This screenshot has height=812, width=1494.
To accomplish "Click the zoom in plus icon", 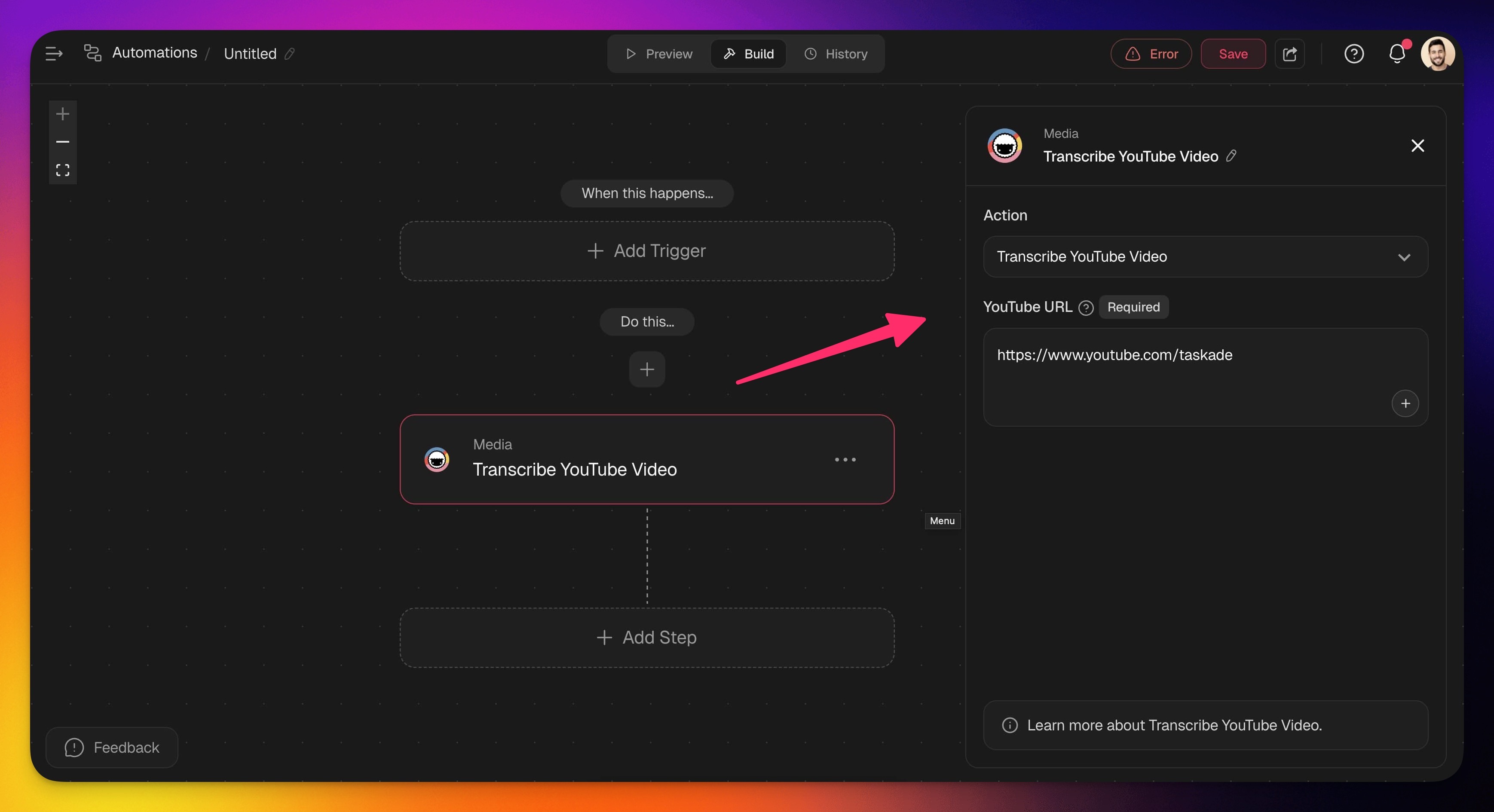I will point(63,114).
